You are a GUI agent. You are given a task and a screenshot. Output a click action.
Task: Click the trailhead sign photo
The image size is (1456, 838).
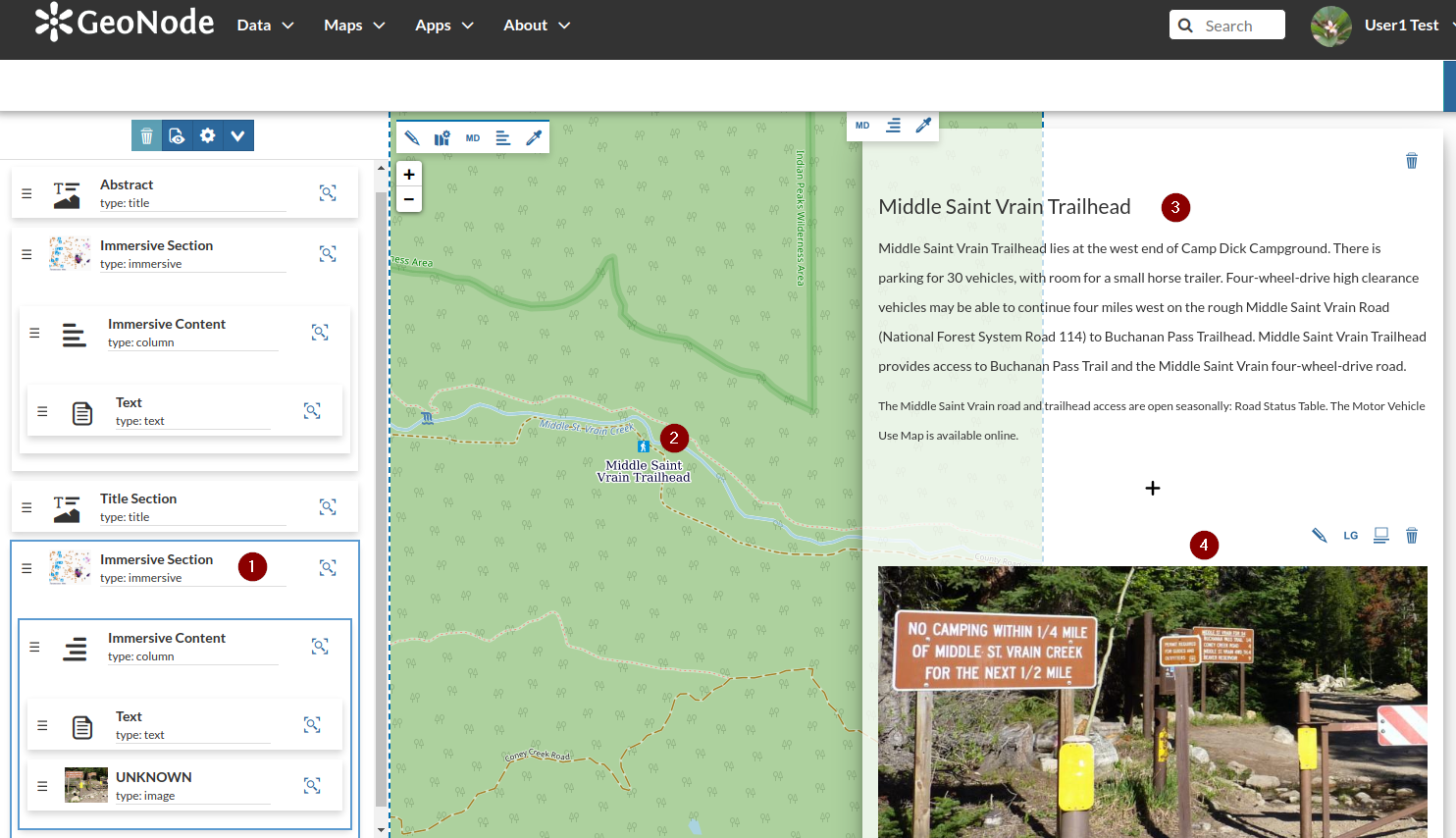[x=1153, y=702]
